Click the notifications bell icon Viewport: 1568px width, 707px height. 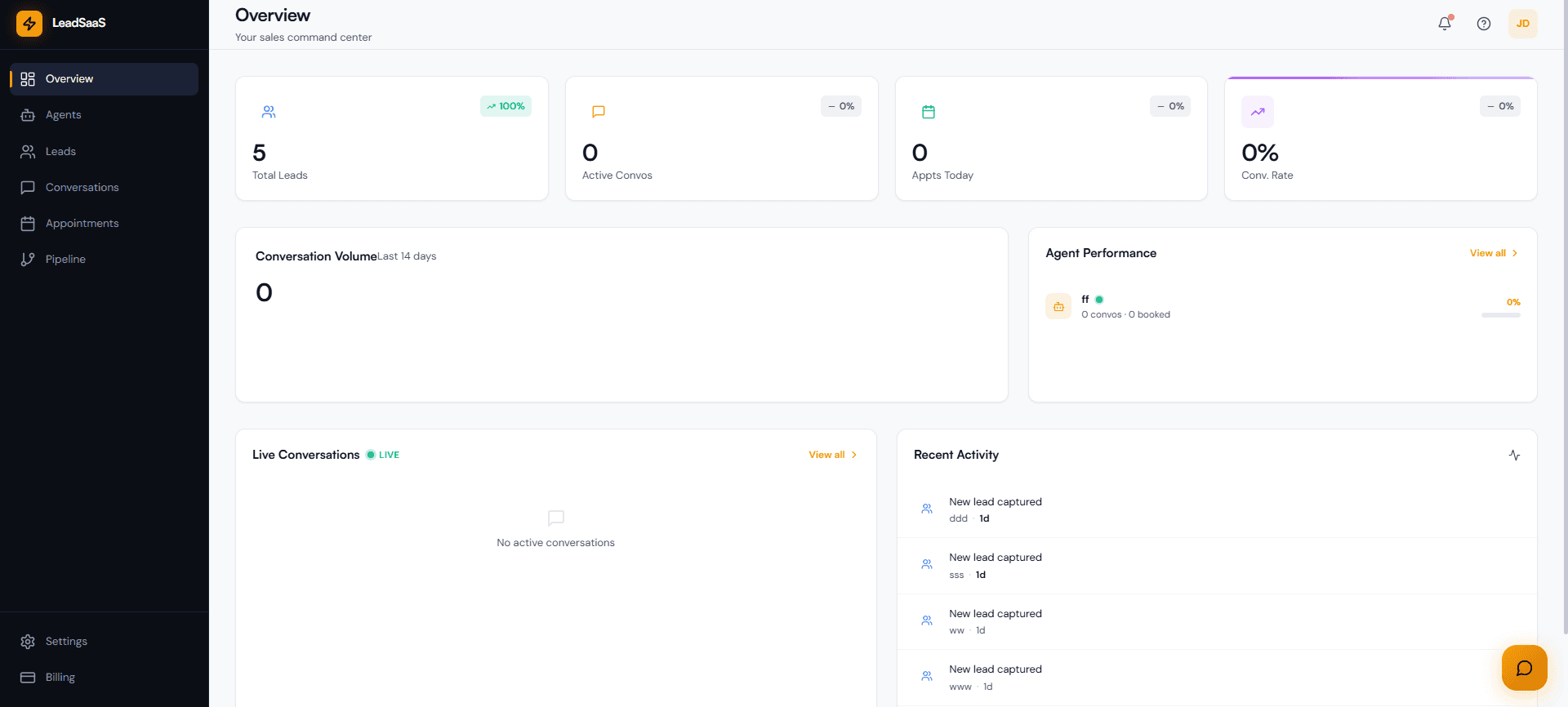(x=1445, y=24)
